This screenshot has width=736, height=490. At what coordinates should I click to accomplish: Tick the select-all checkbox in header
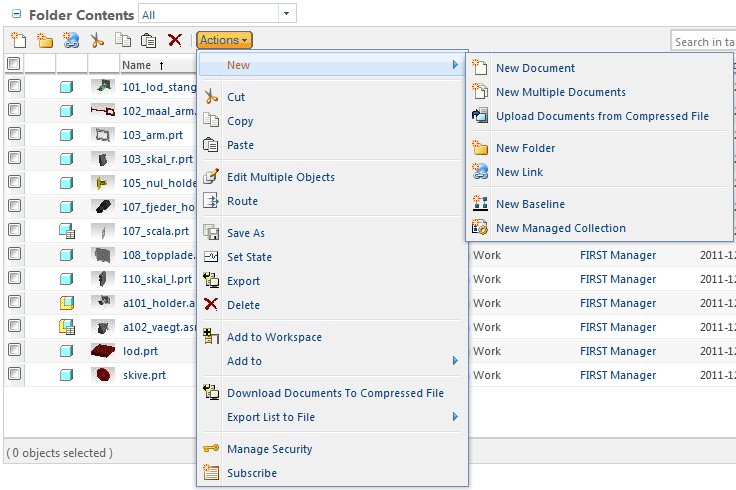coord(14,63)
